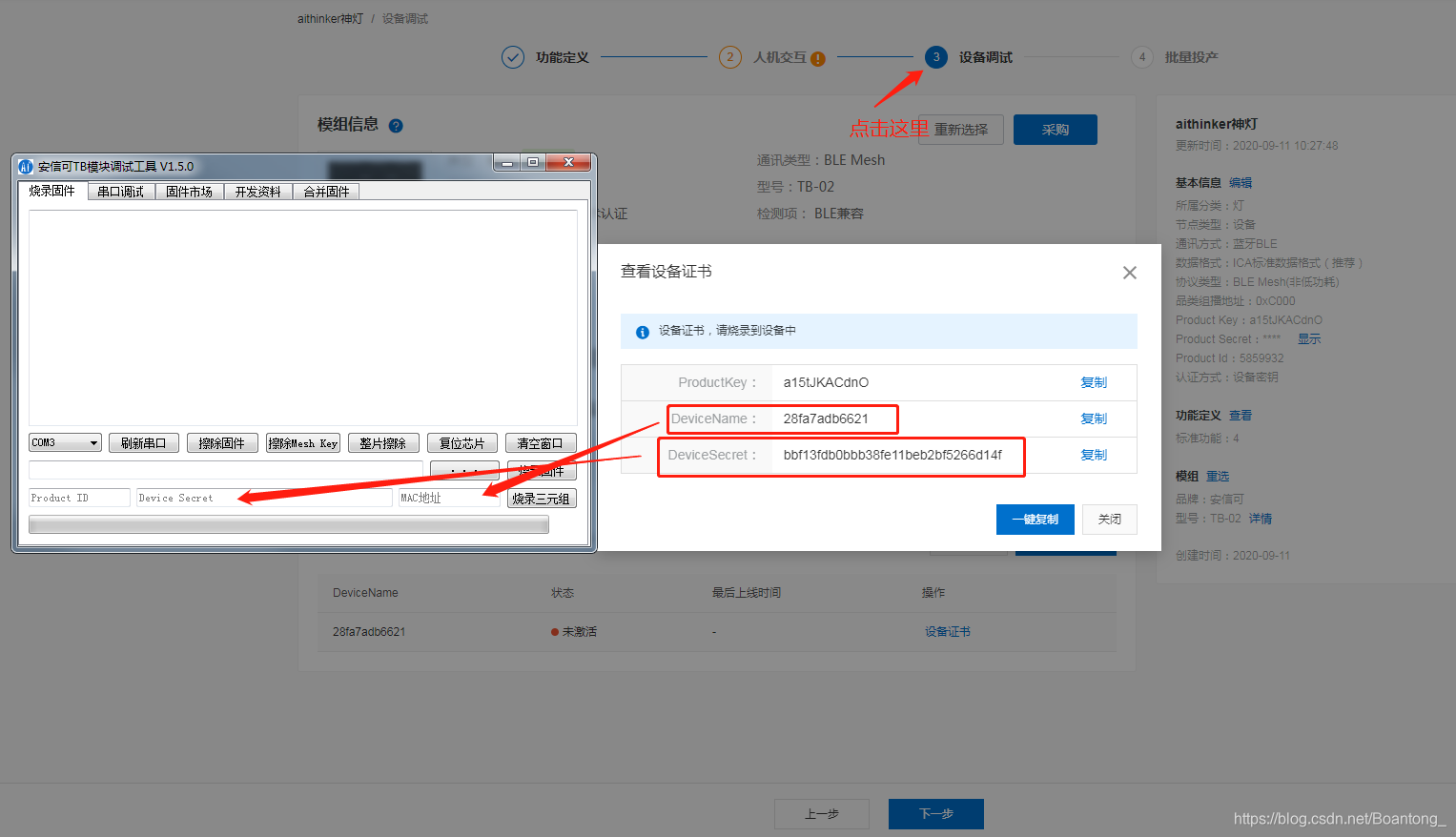Click the info icon in certificate notice
1456x837 pixels.
(643, 332)
